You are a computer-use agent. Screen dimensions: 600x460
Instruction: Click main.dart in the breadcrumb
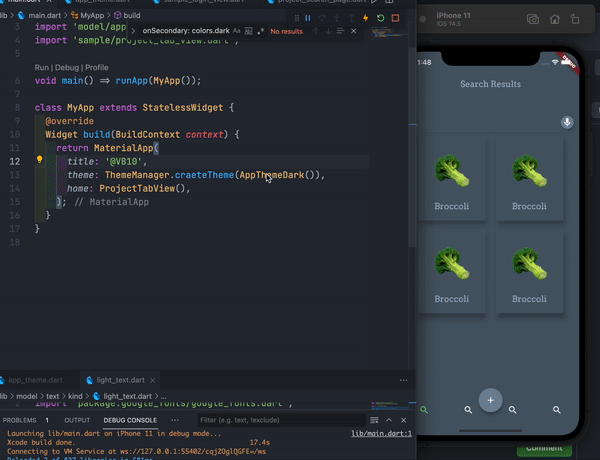44,15
